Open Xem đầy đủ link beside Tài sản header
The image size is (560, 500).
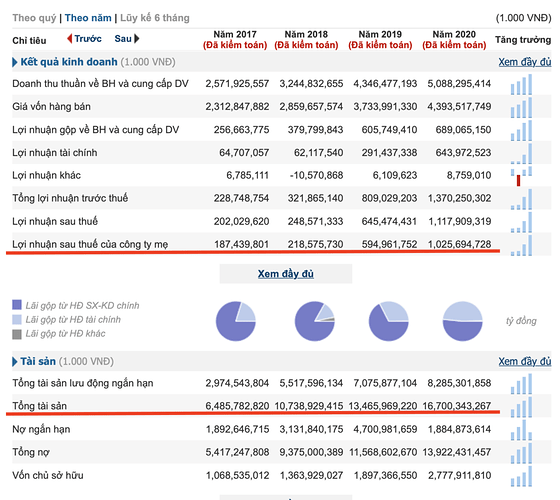tap(525, 361)
